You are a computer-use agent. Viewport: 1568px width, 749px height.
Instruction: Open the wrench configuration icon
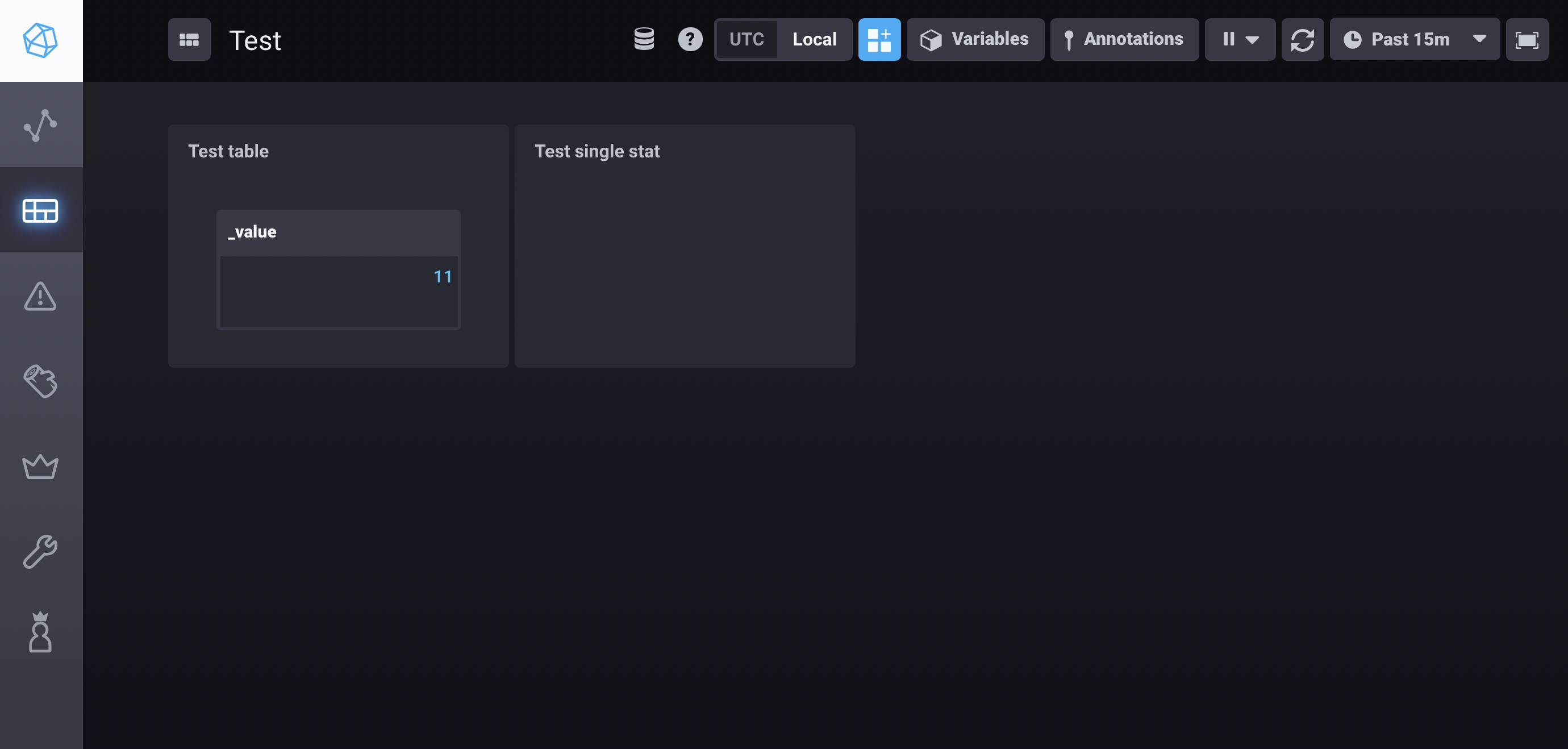[40, 551]
